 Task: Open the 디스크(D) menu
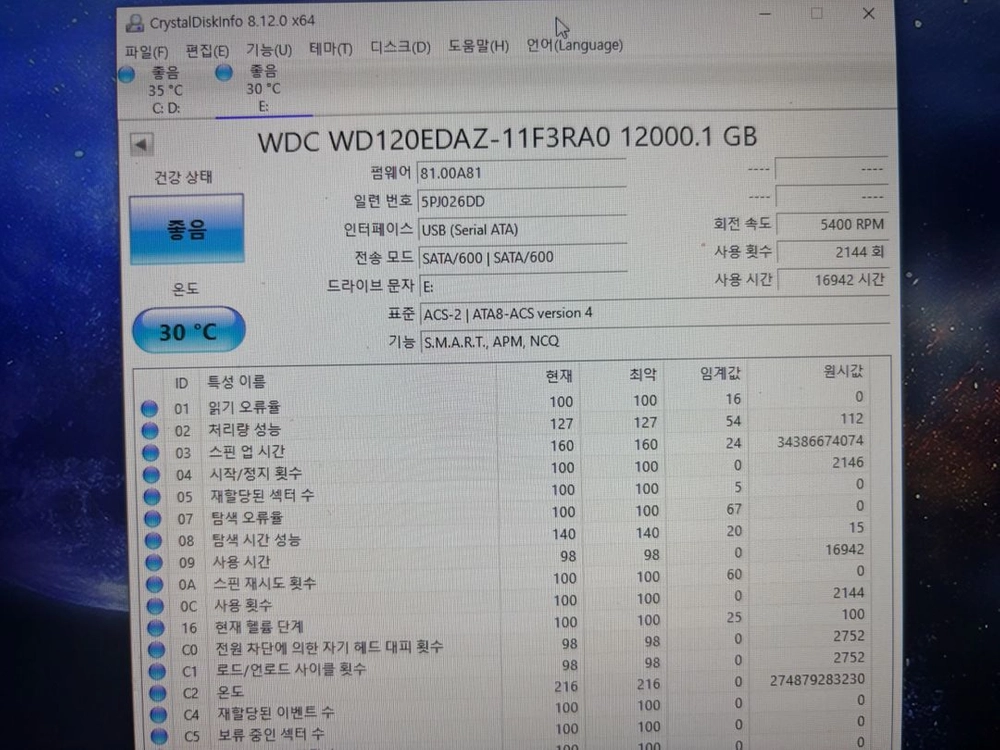pos(400,47)
